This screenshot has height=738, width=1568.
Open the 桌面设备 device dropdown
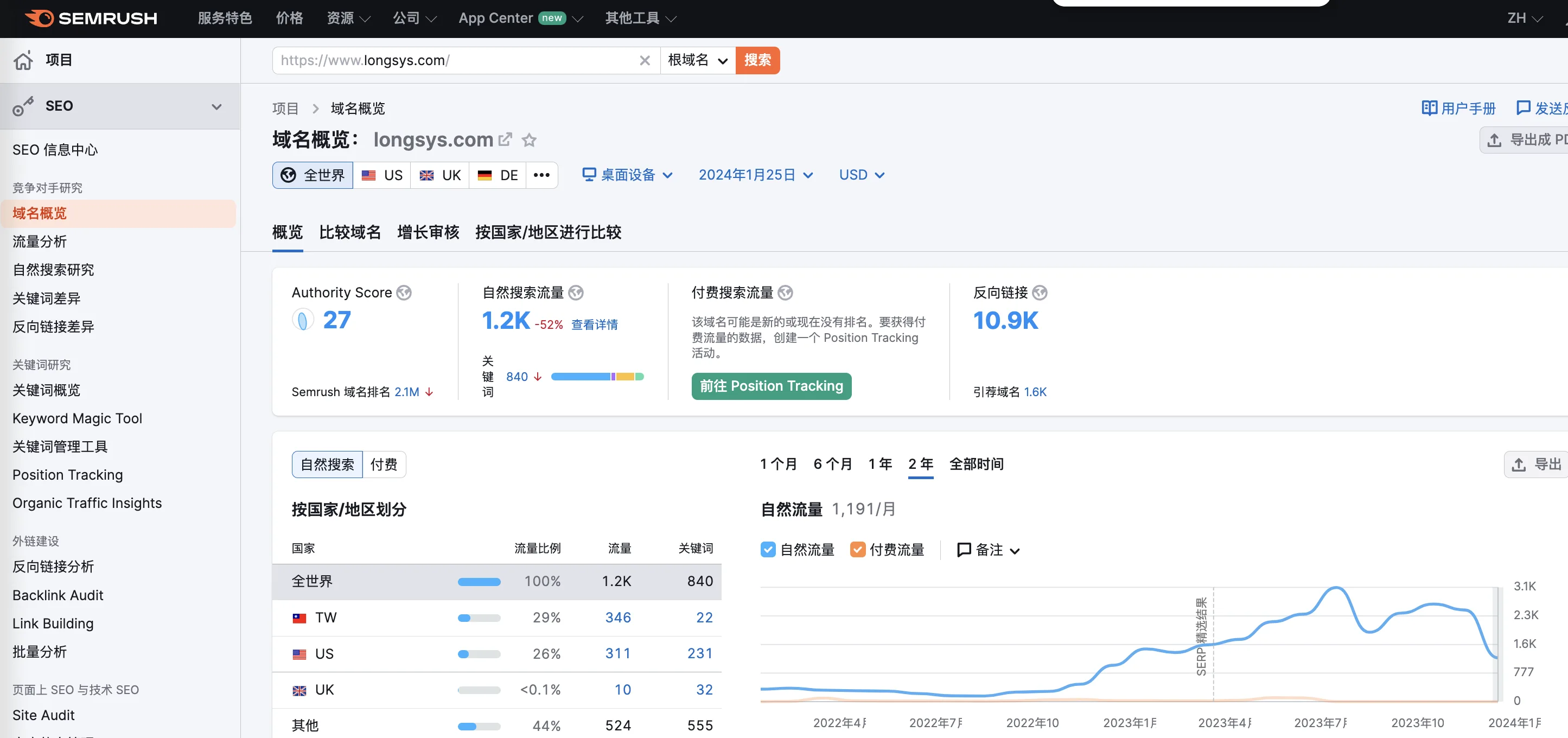(628, 175)
